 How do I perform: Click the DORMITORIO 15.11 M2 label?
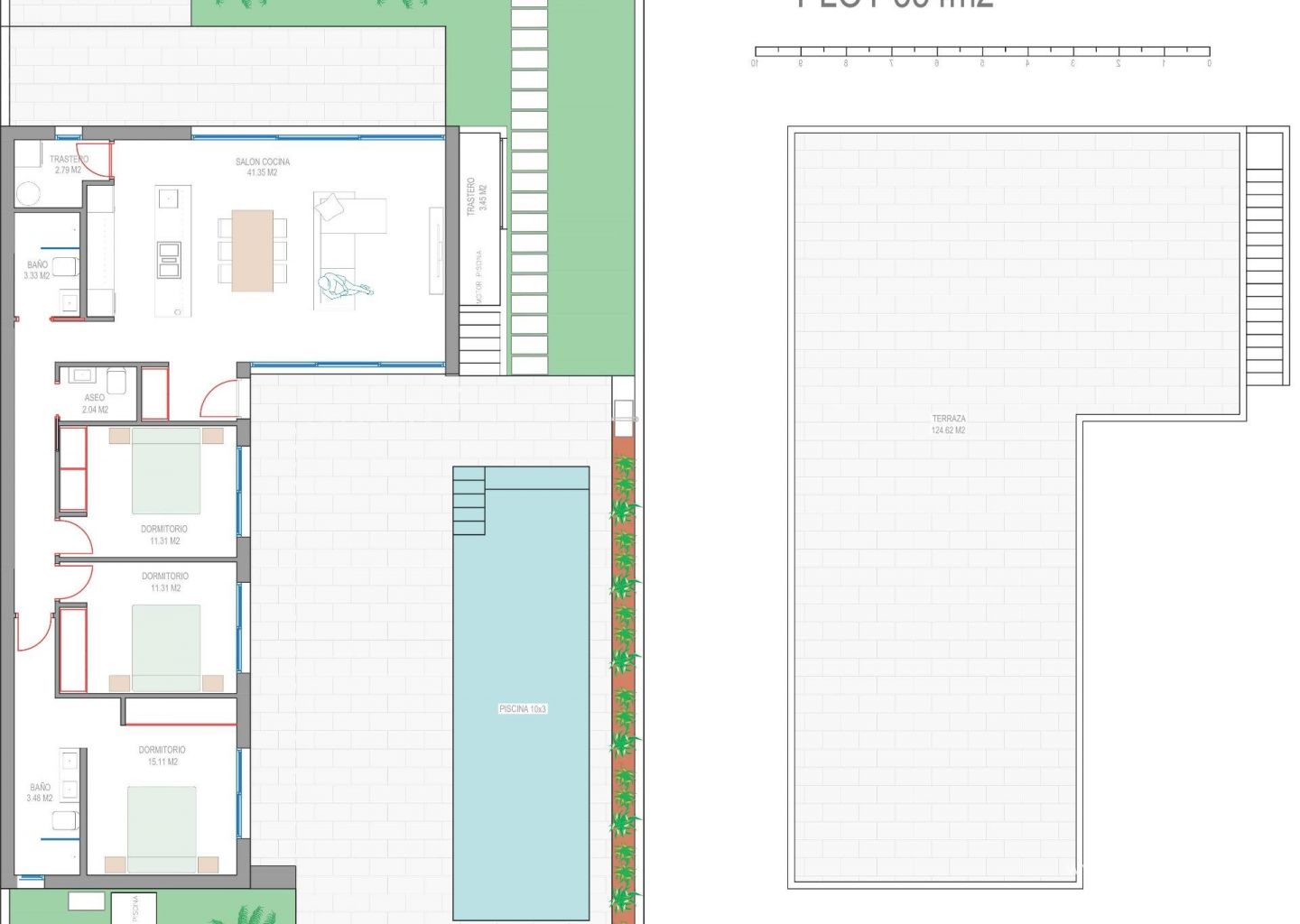coord(162,755)
